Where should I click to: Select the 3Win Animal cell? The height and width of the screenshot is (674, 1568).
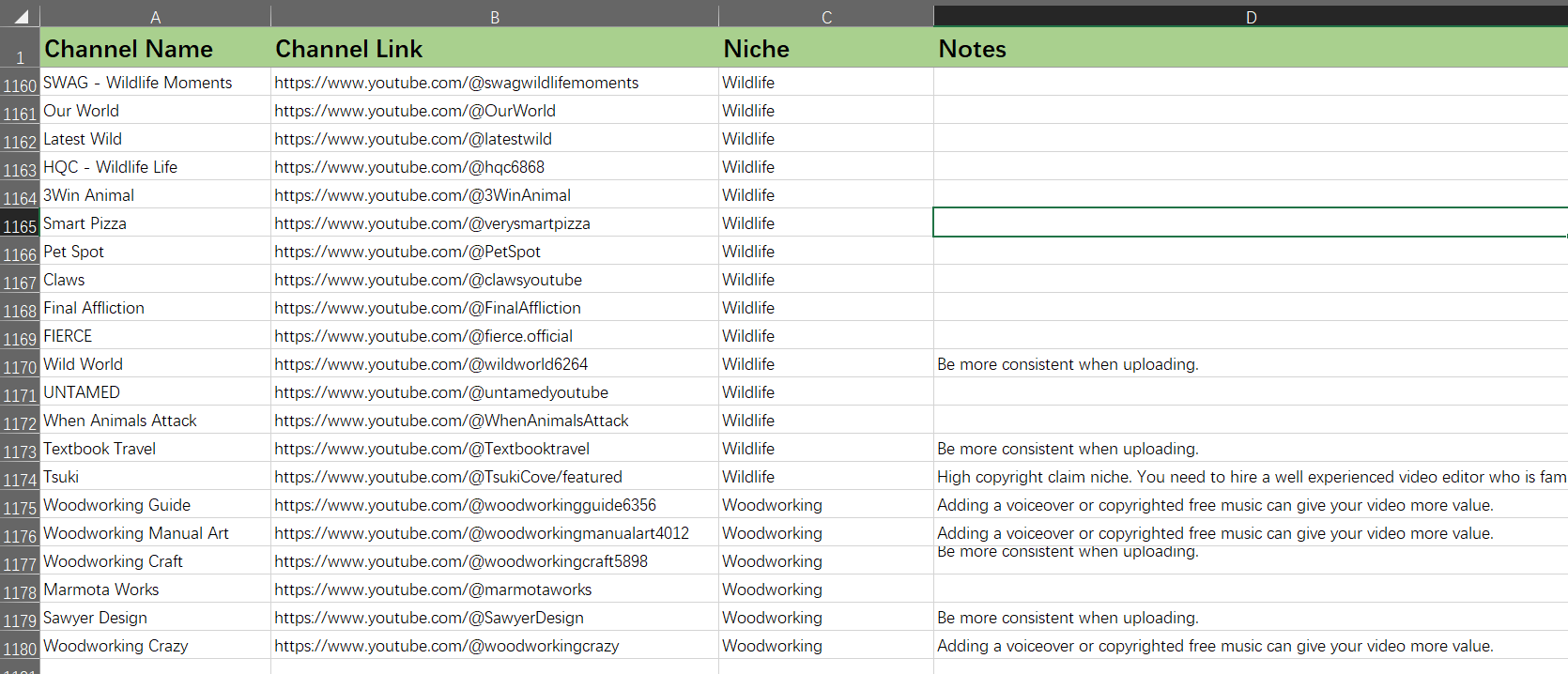coord(155,194)
